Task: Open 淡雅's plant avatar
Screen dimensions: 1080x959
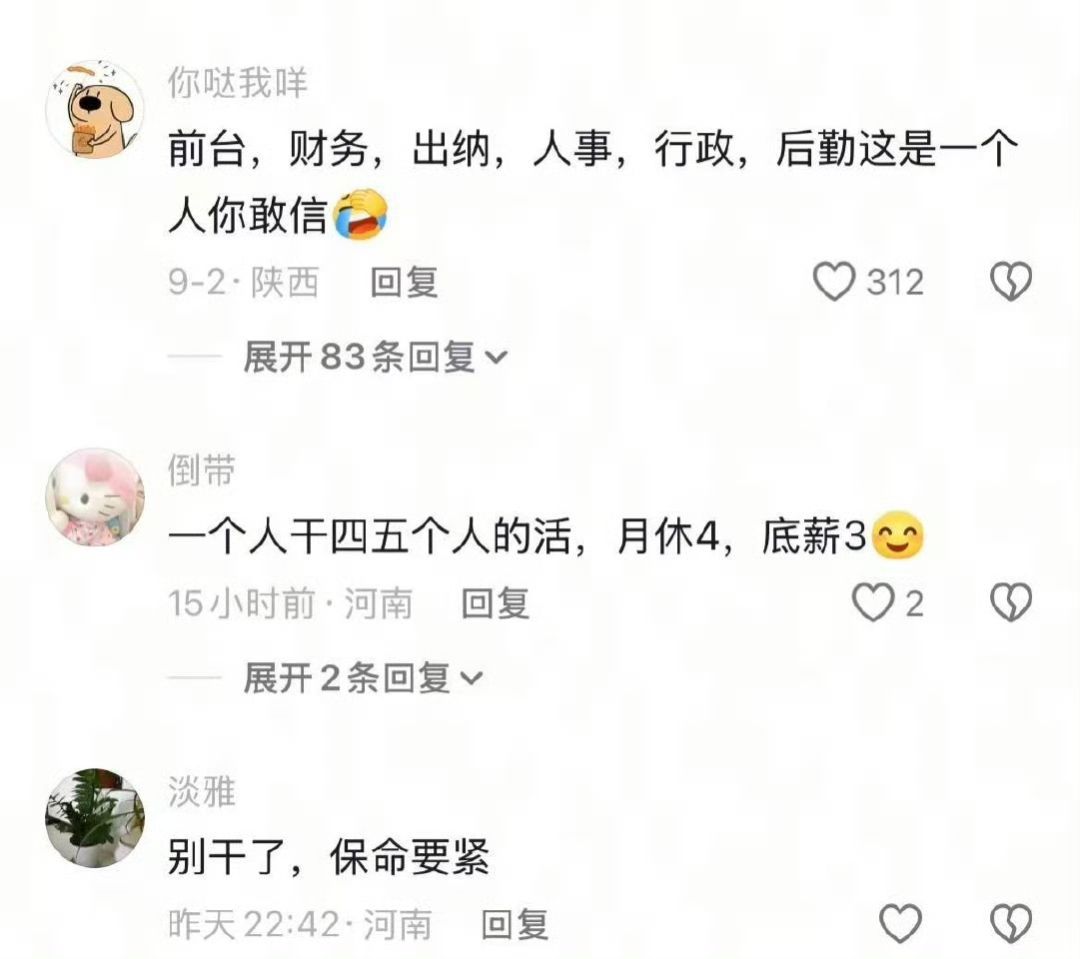Action: 95,818
